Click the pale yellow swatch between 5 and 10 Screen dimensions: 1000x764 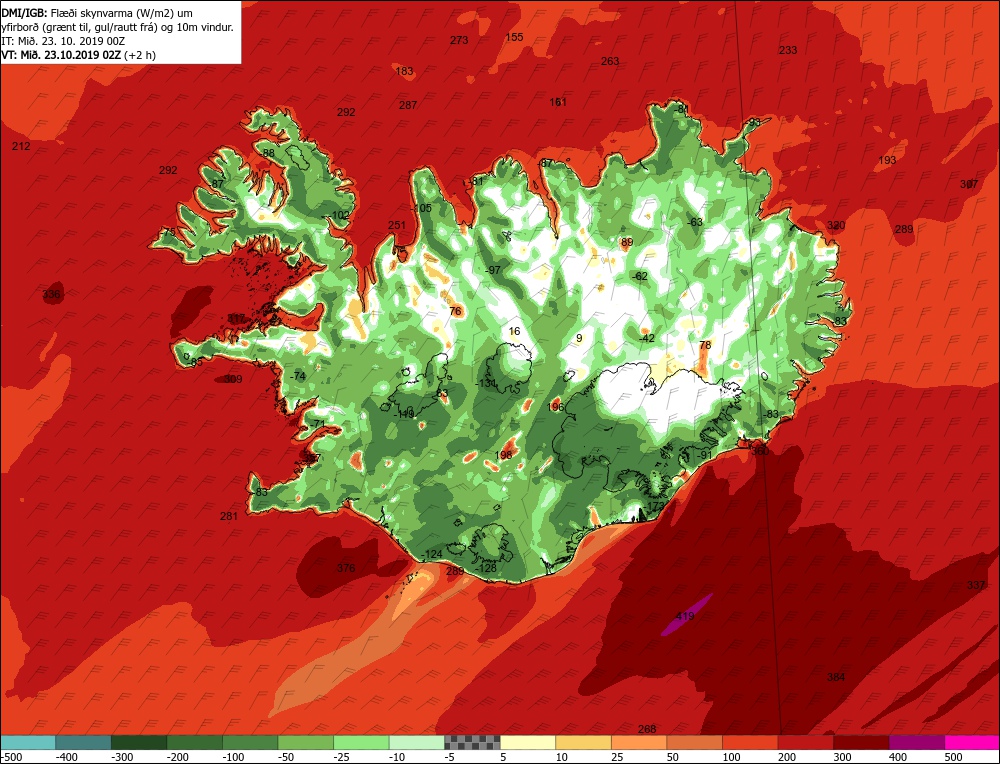point(528,742)
